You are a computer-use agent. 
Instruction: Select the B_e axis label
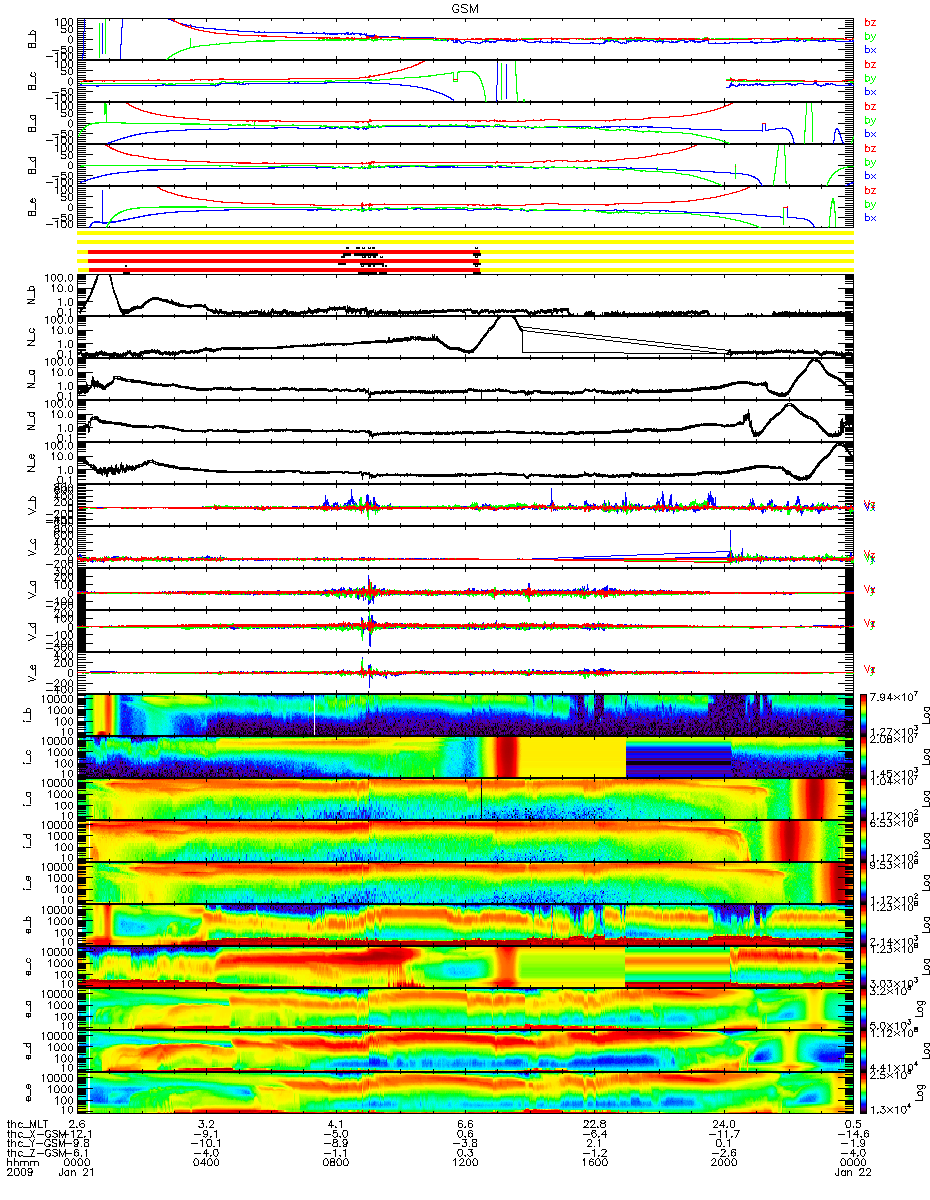pyautogui.click(x=32, y=206)
